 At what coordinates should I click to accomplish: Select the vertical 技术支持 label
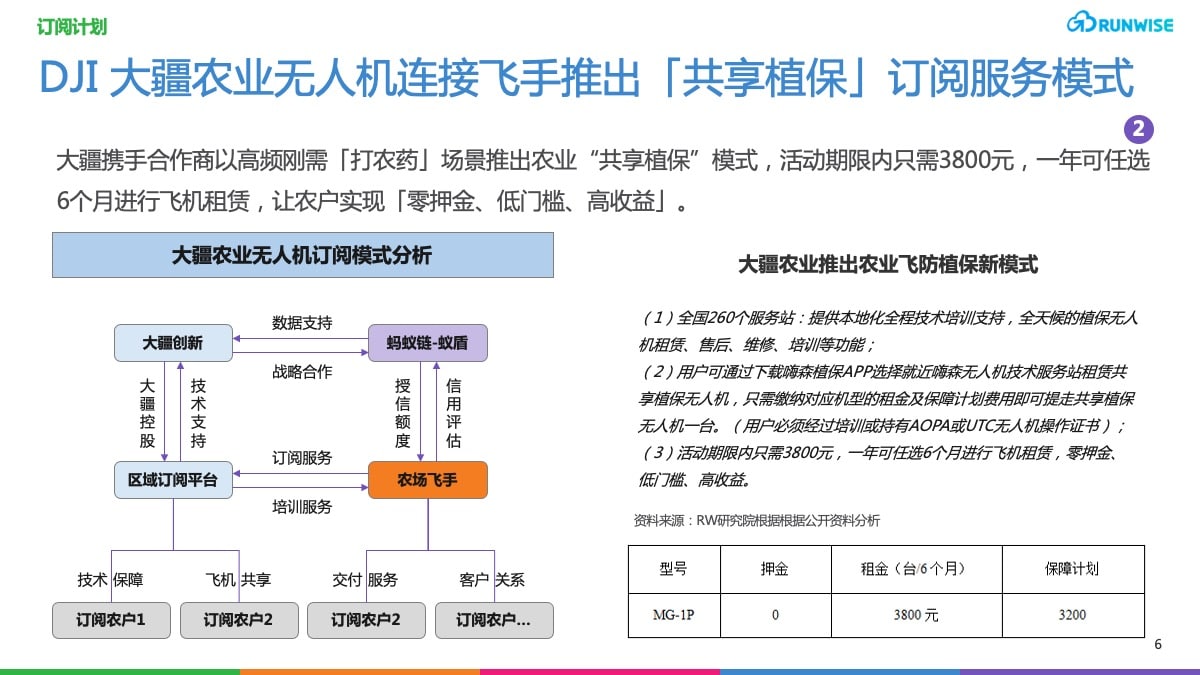[198, 412]
